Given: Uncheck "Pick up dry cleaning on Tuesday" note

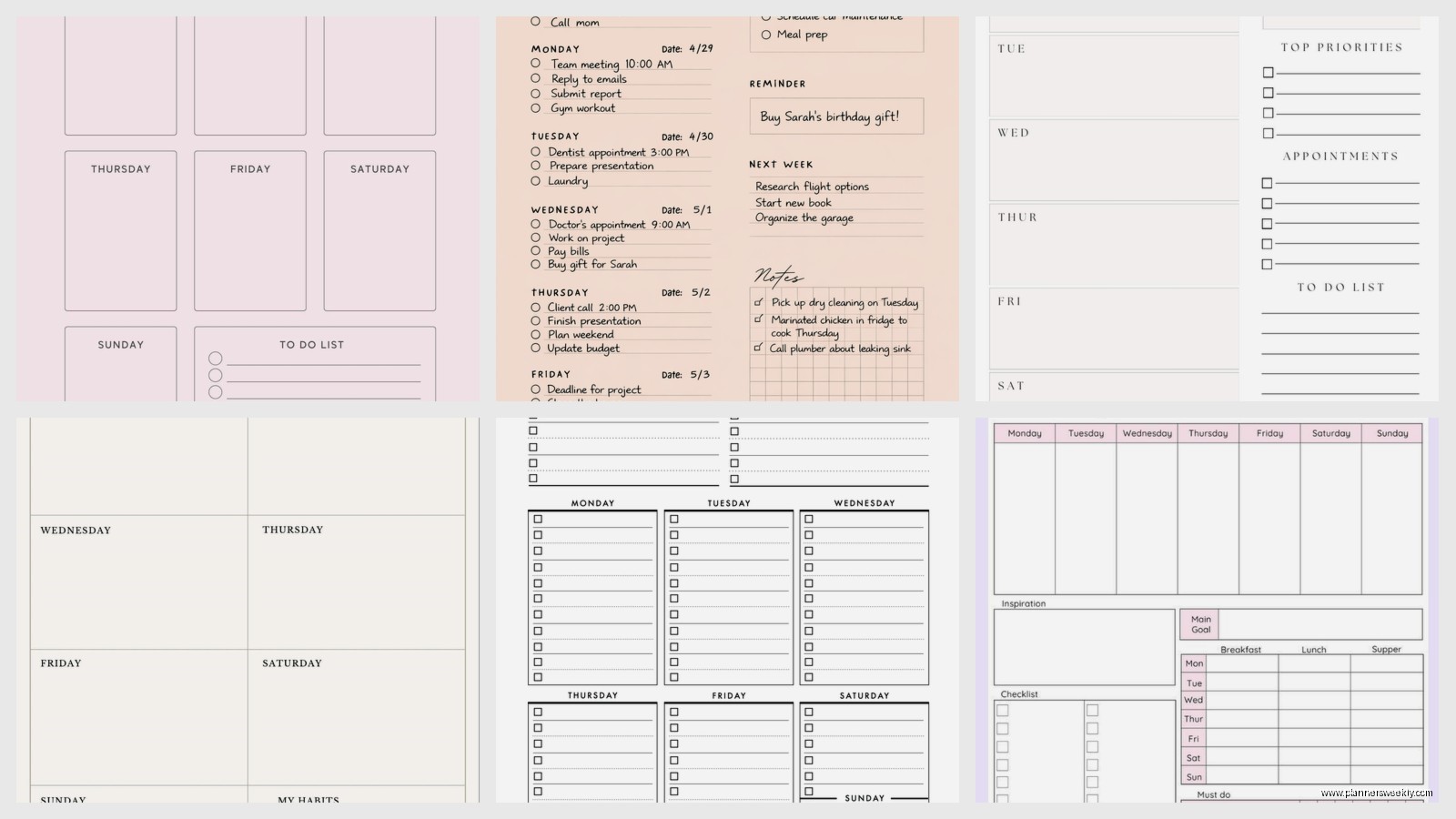Looking at the screenshot, I should (x=758, y=302).
